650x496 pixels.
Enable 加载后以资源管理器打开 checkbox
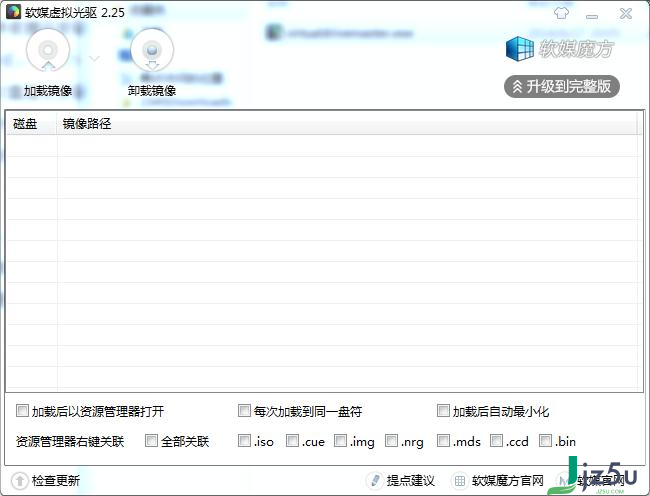coord(23,411)
